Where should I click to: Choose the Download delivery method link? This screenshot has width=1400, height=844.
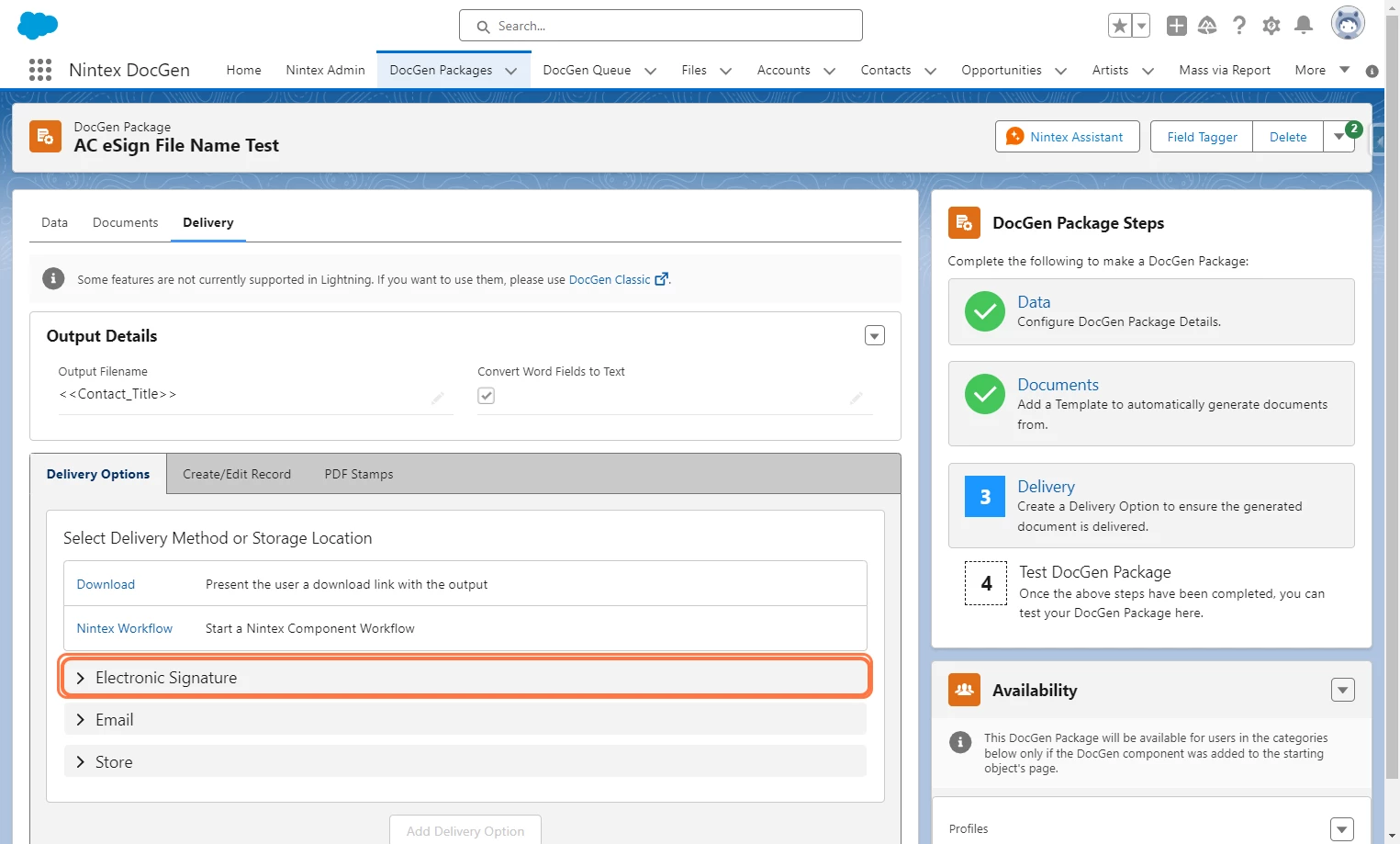coord(106,584)
